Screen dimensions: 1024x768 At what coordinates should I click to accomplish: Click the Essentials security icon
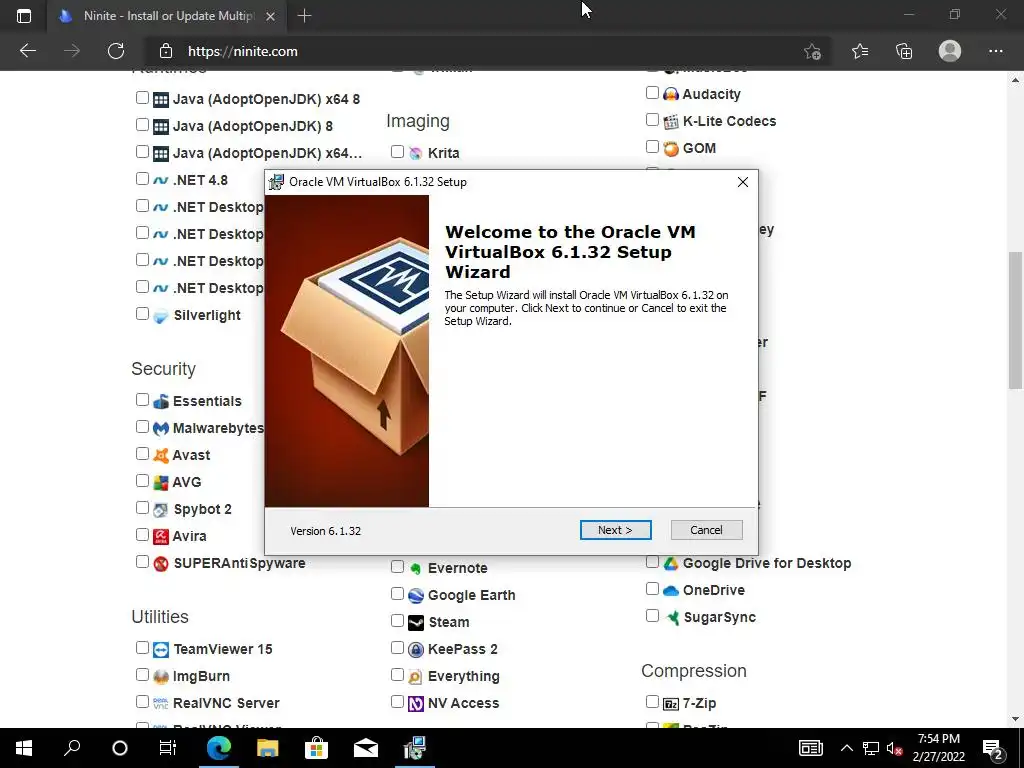click(161, 402)
